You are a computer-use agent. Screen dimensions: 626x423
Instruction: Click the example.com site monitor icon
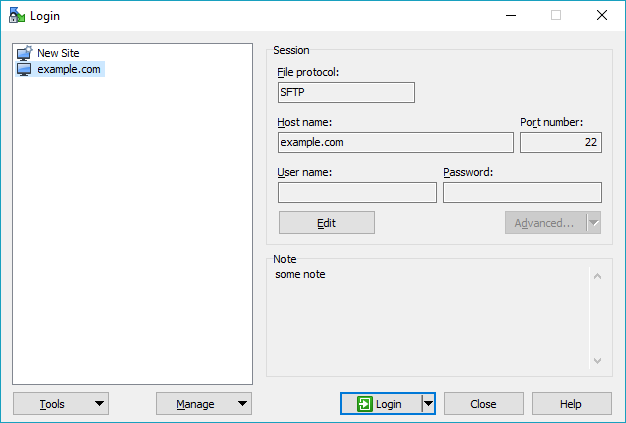pos(25,70)
